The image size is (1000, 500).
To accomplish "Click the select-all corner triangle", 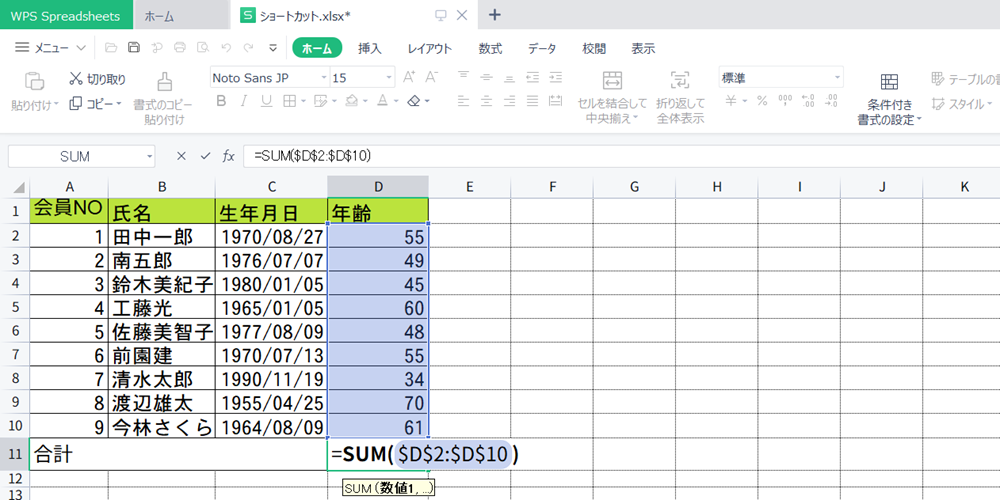I will [20, 188].
